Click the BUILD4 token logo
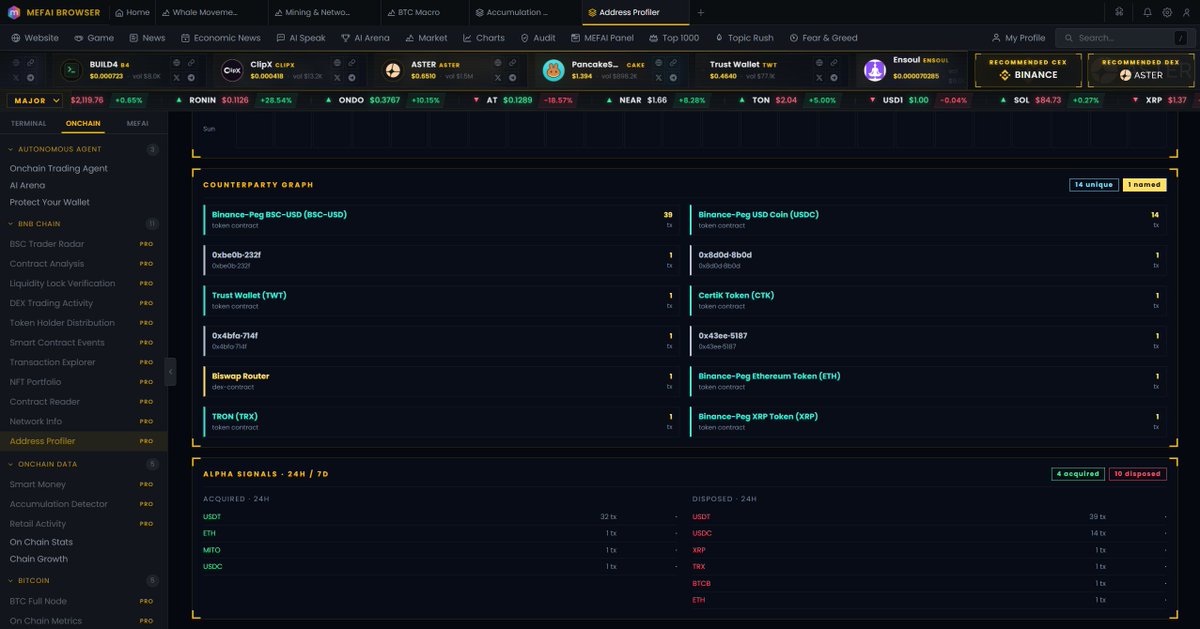Viewport: 1200px width, 629px height. pyautogui.click(x=71, y=70)
